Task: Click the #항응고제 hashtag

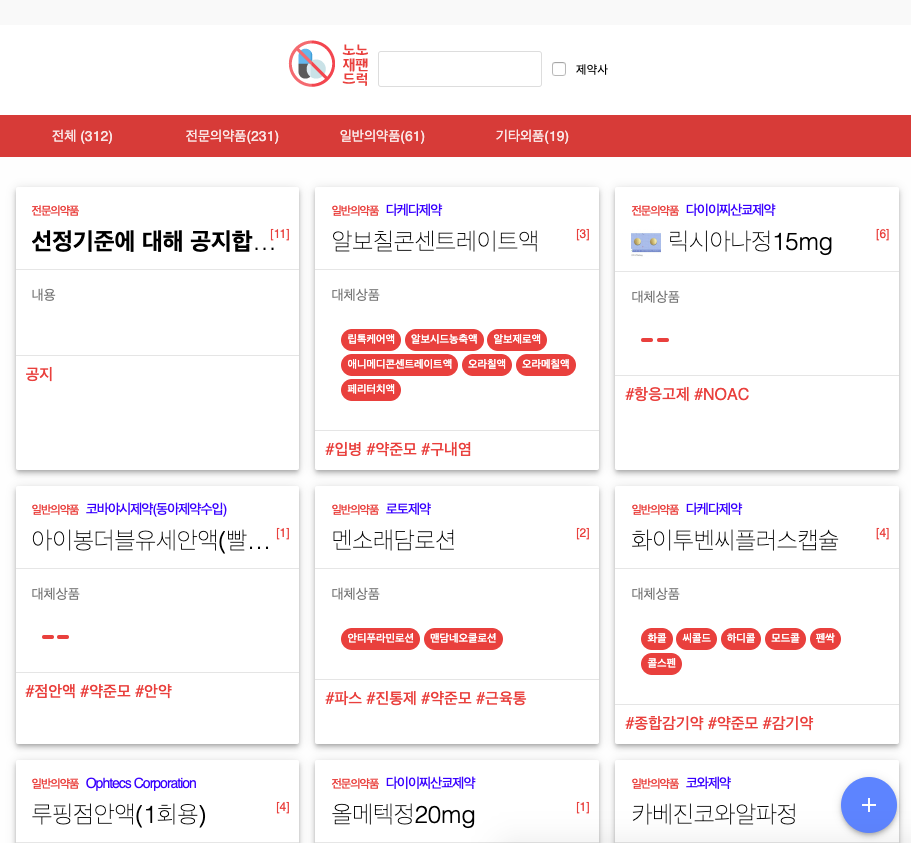Action: tap(657, 394)
